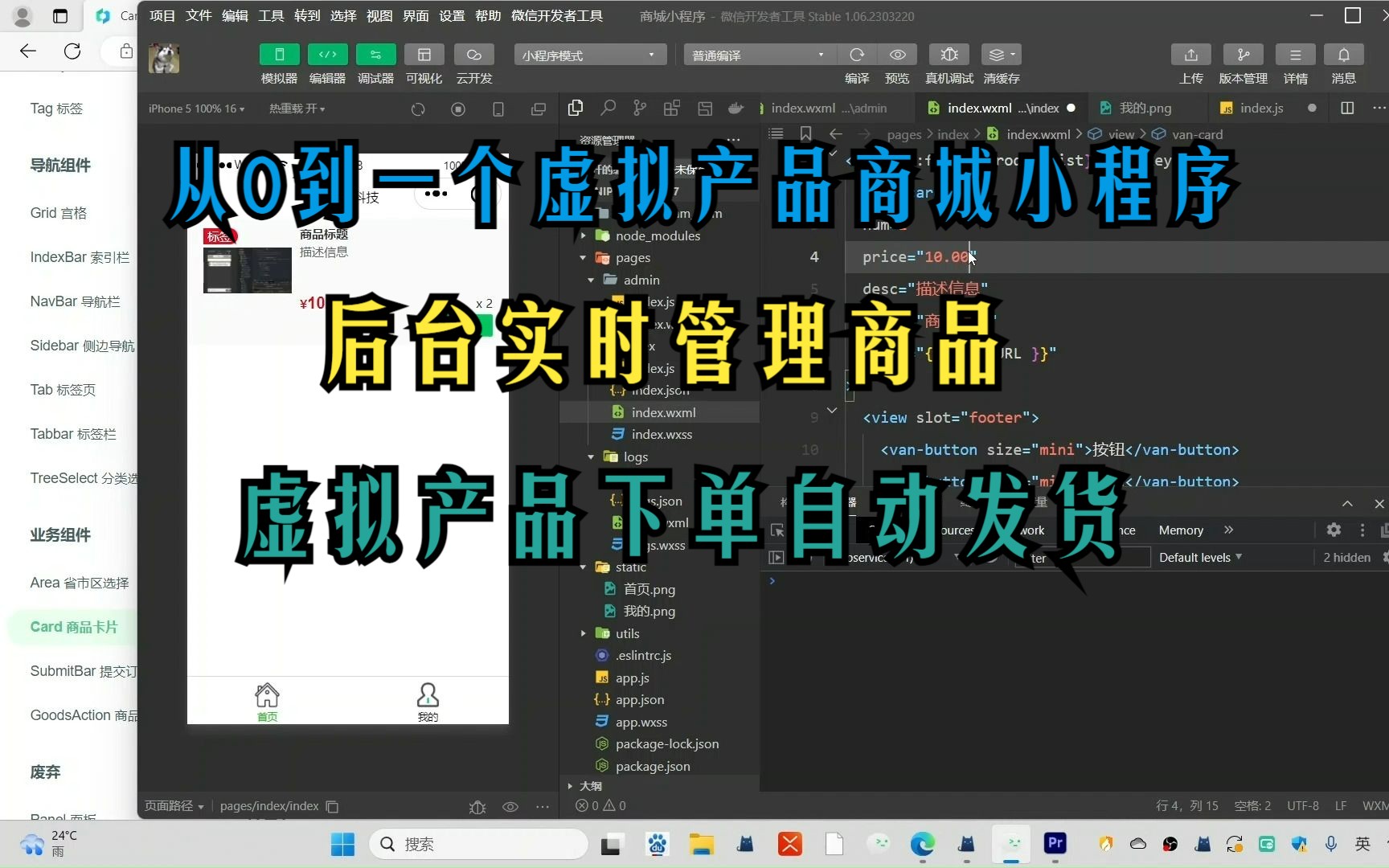1389x868 pixels.
Task: Click the 预览 preview eye icon
Action: (898, 55)
